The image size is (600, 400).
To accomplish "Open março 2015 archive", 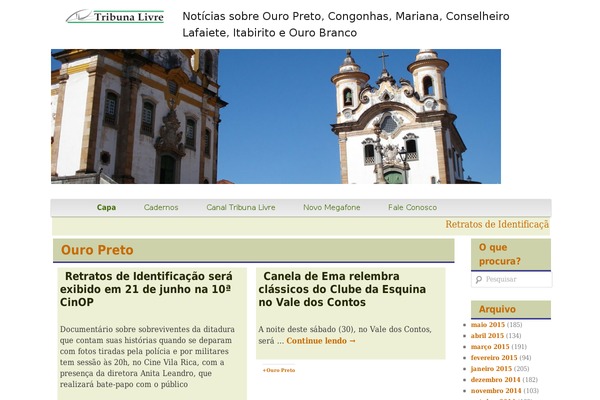I will [x=490, y=347].
